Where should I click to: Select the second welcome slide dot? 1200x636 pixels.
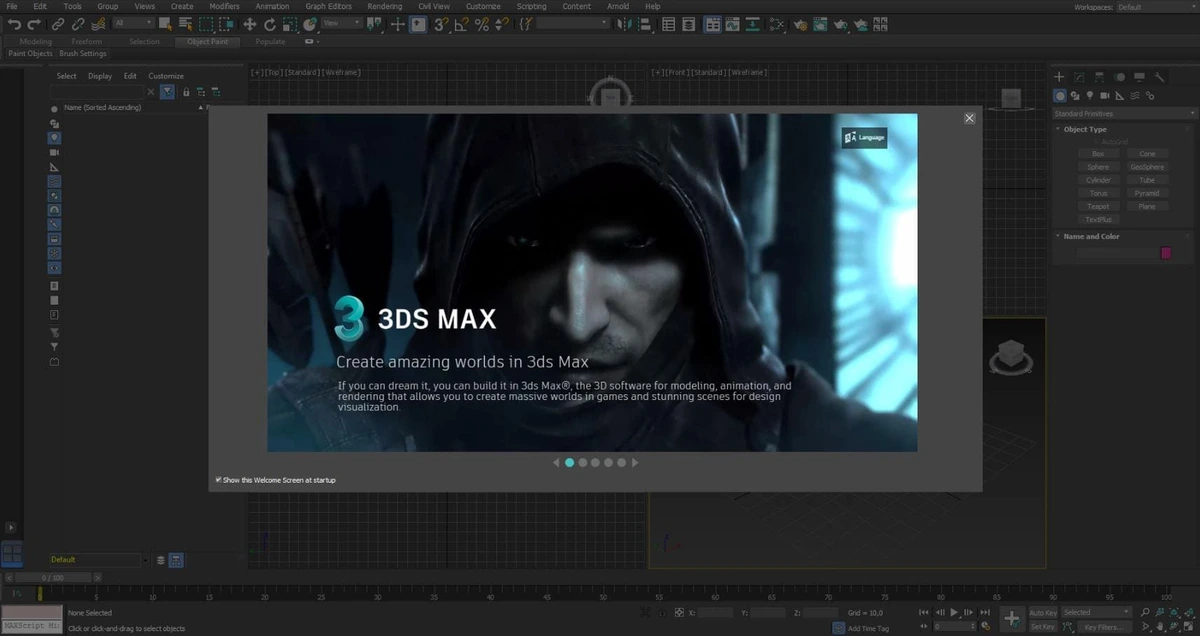pos(582,463)
